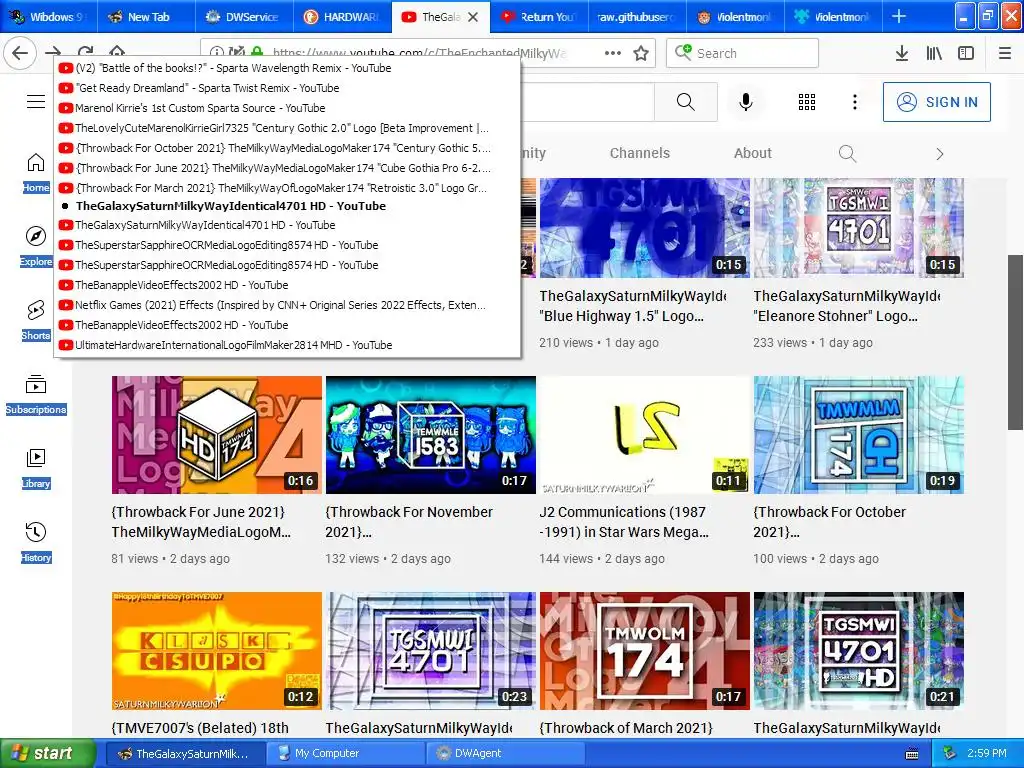The image size is (1024, 768).
Task: Open the "Blue Highway 1.5" Logo video thumbnail
Action: pyautogui.click(x=645, y=228)
